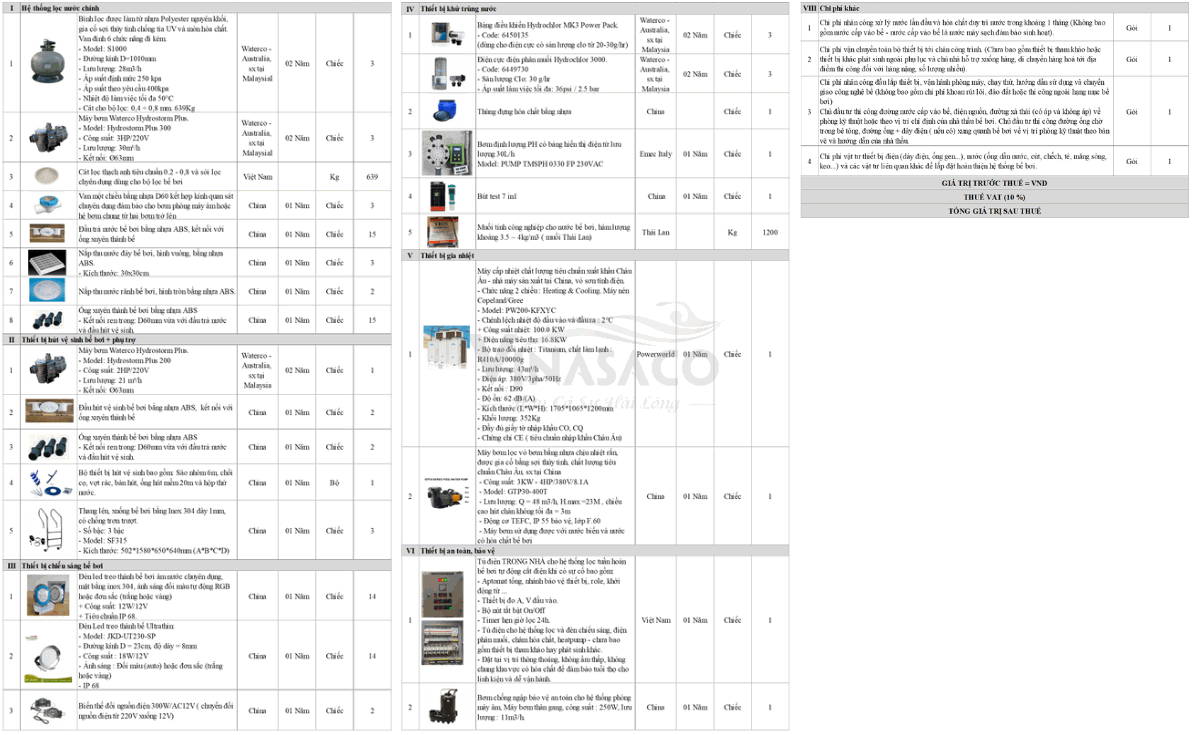The height and width of the screenshot is (735, 1196).
Task: Select section header "Thiết bị an toàn, bảo vệ"
Action: (458, 550)
